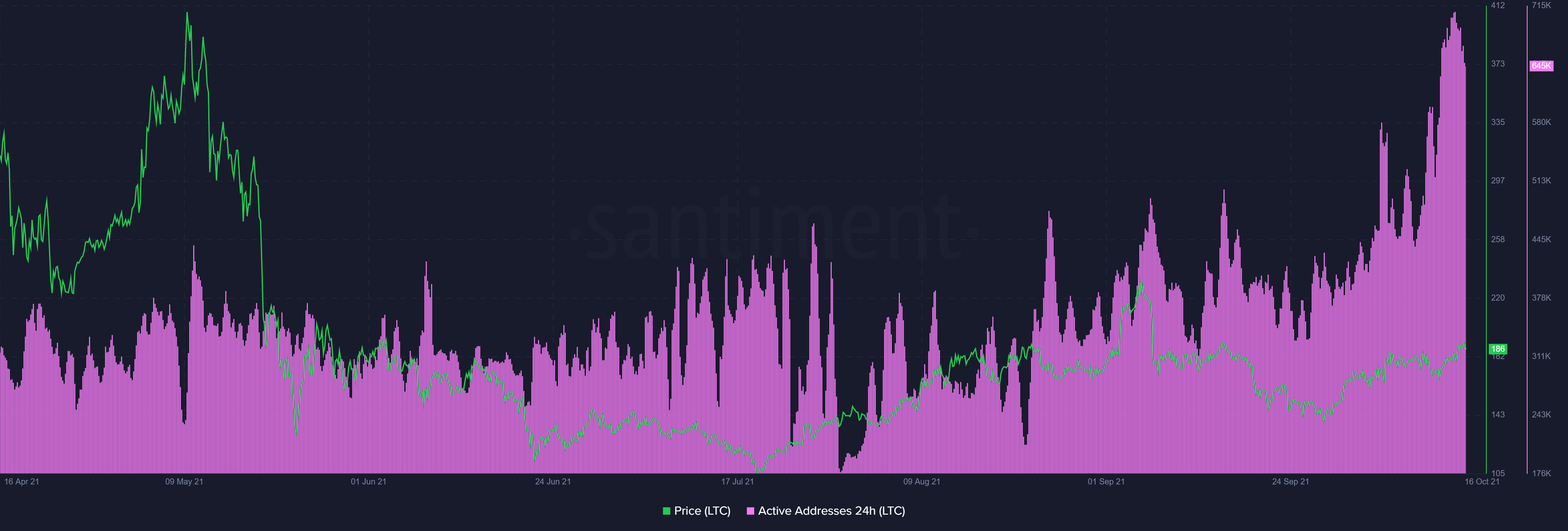The image size is (1568, 531).
Task: Click the pink Active Addresses legend square
Action: 751,511
